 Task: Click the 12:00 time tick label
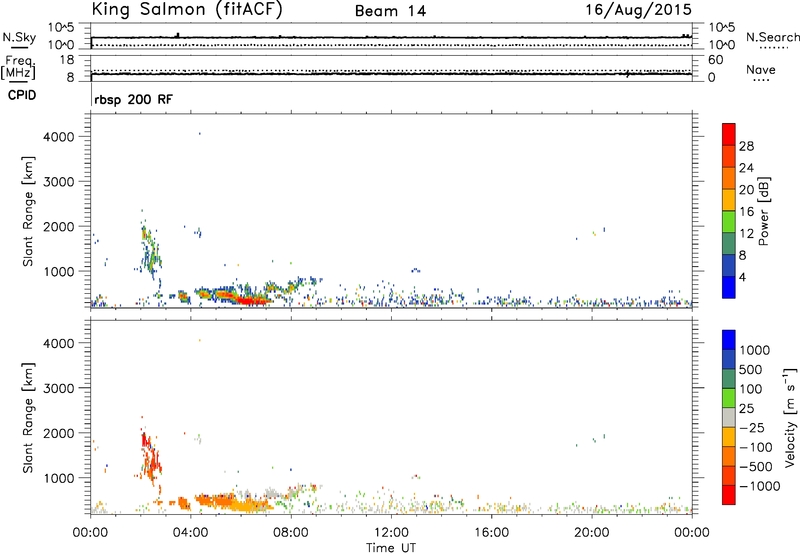click(x=391, y=533)
